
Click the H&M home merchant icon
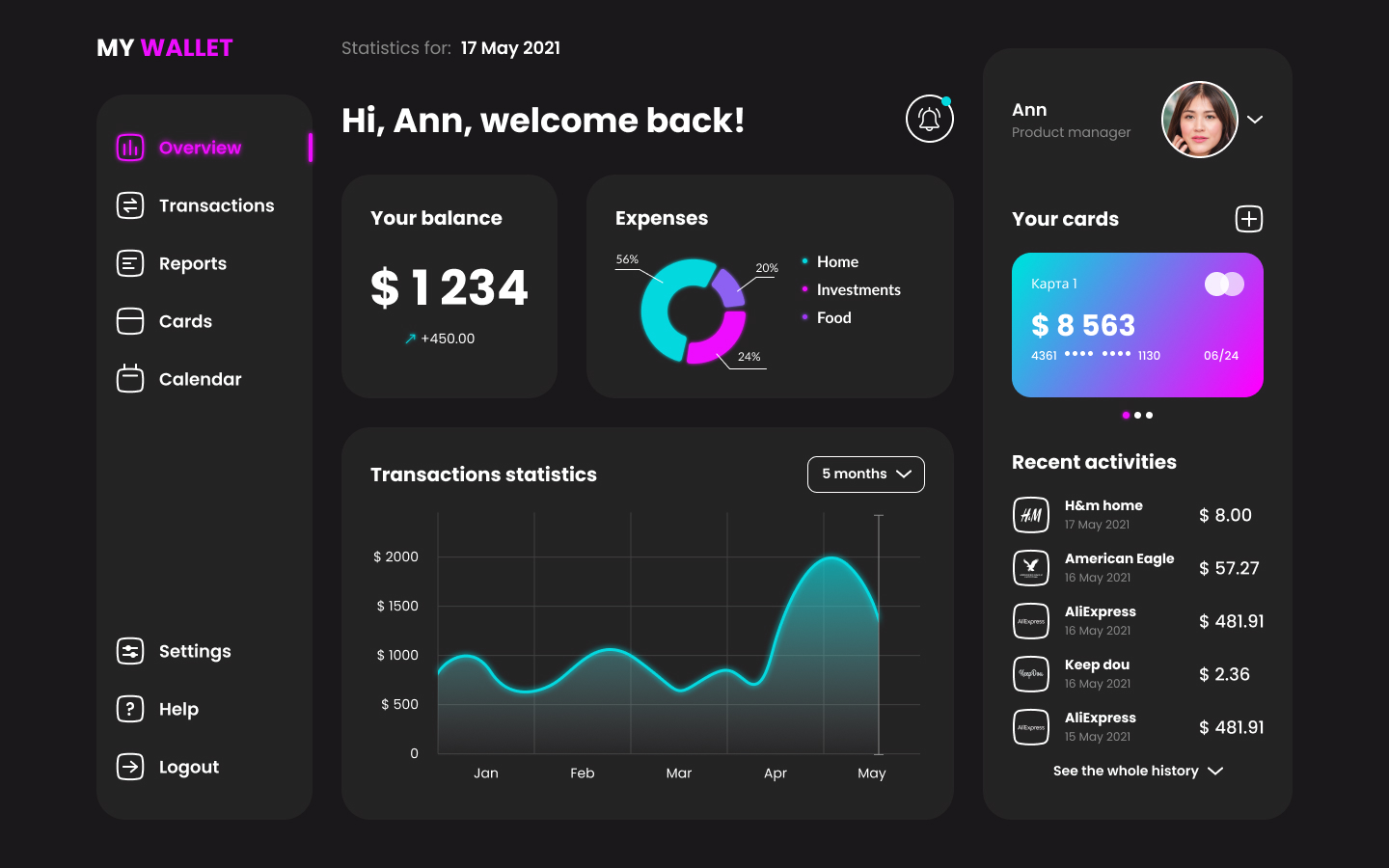click(1031, 515)
